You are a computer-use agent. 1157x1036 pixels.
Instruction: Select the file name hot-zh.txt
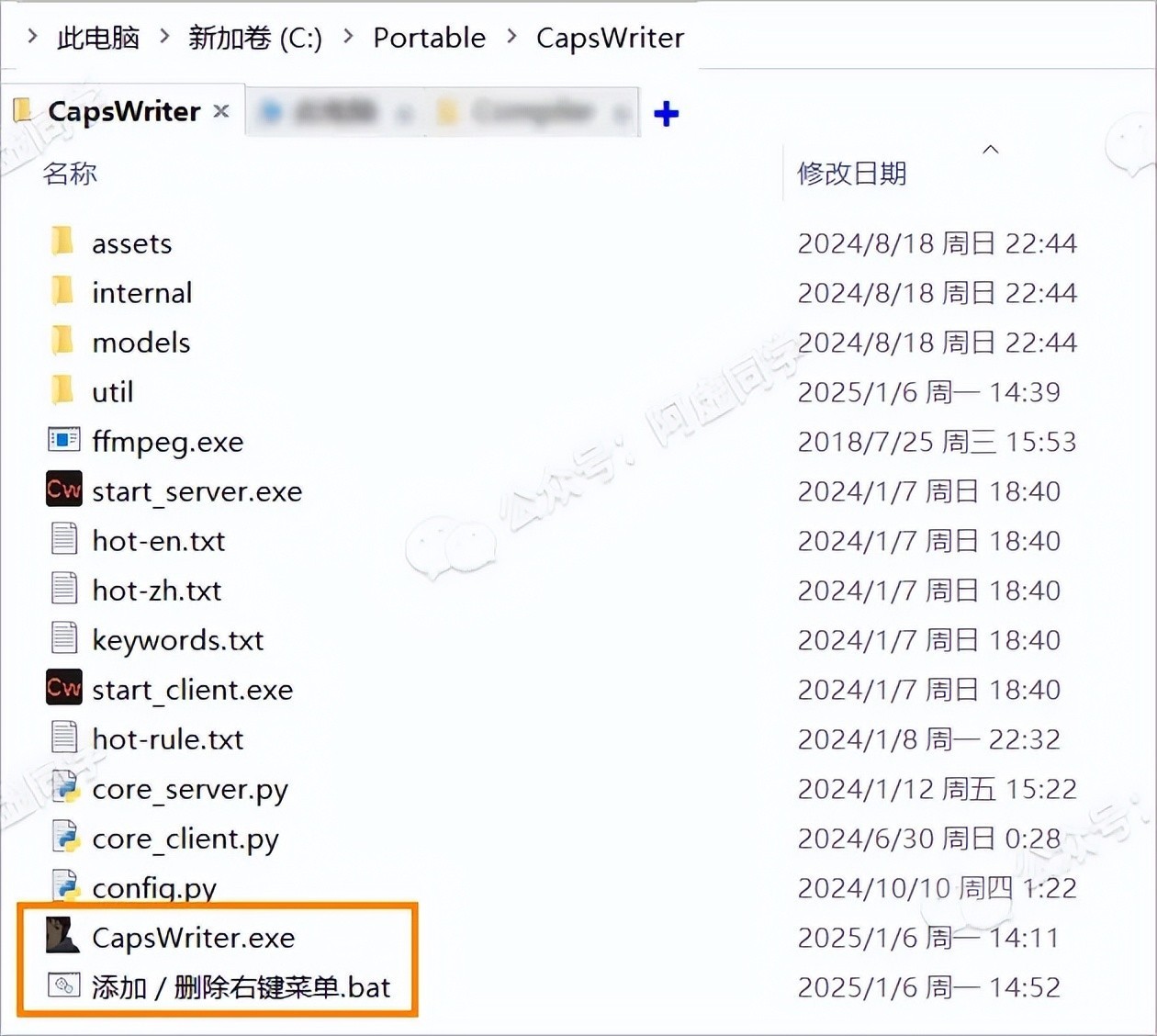click(x=157, y=591)
